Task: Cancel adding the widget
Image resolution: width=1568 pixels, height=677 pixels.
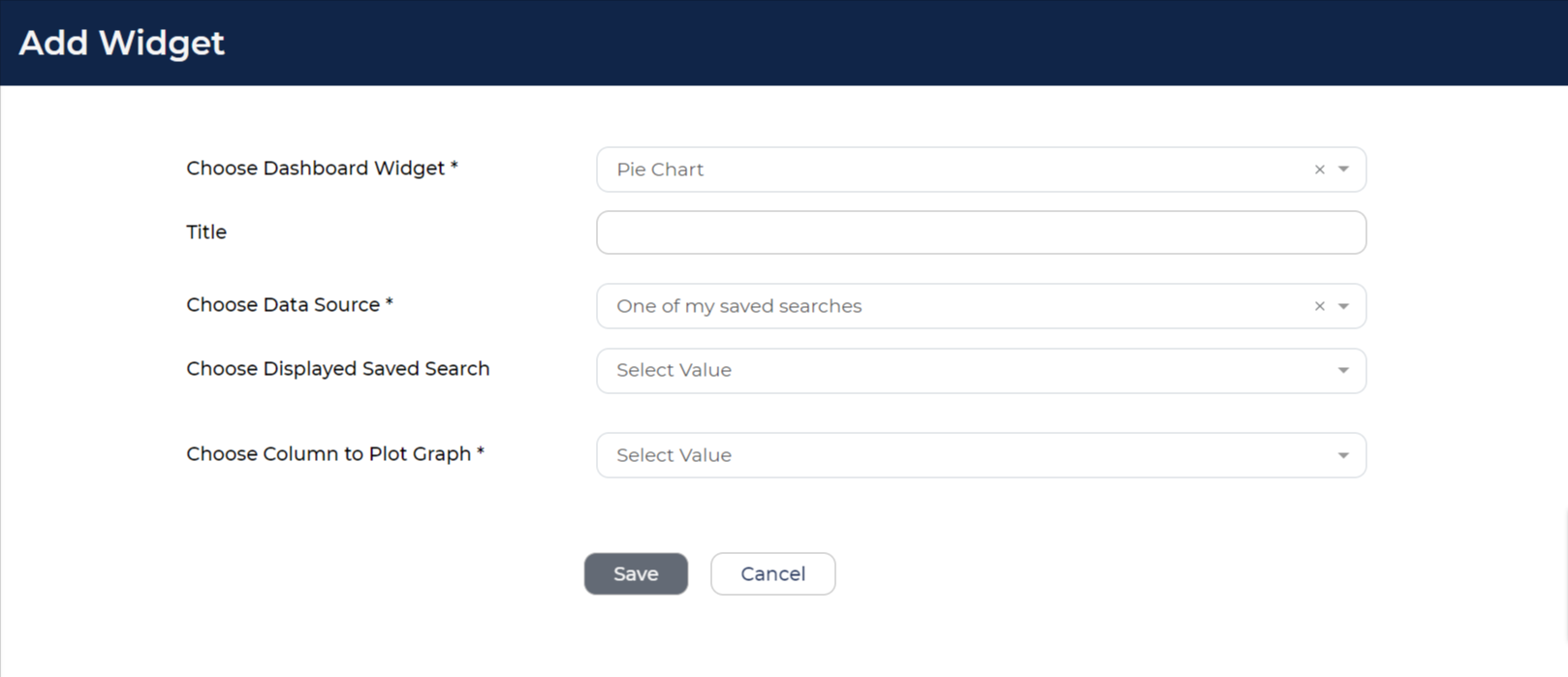Action: point(772,573)
